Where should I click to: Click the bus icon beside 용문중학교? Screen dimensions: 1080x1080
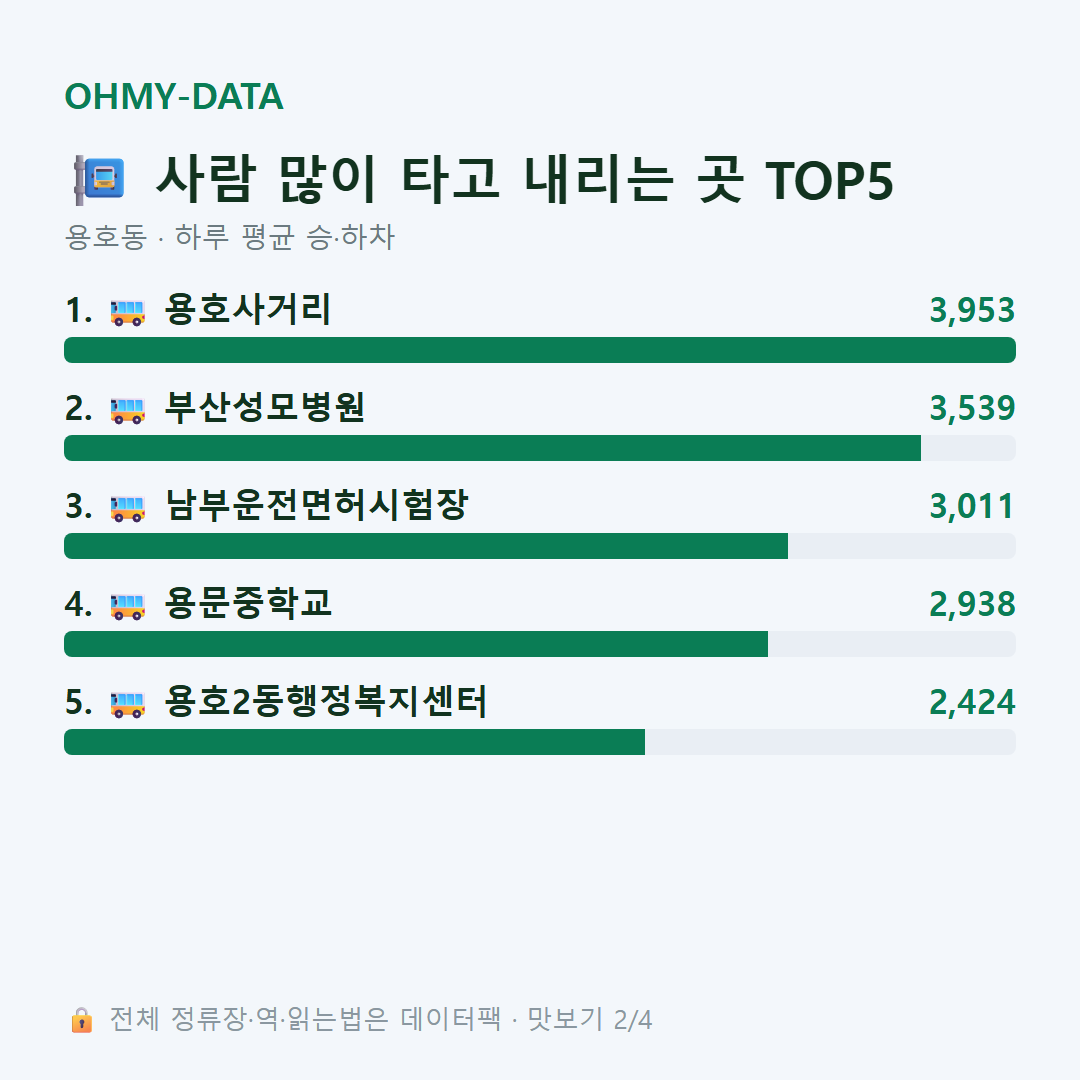[128, 606]
